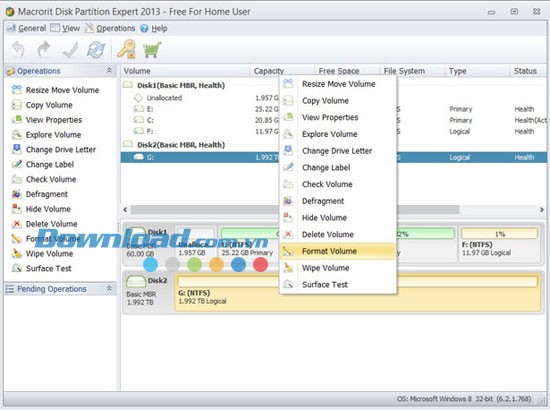Screen dimensions: 550x410
Task: Choose View Properties in context menu
Action: point(338,117)
